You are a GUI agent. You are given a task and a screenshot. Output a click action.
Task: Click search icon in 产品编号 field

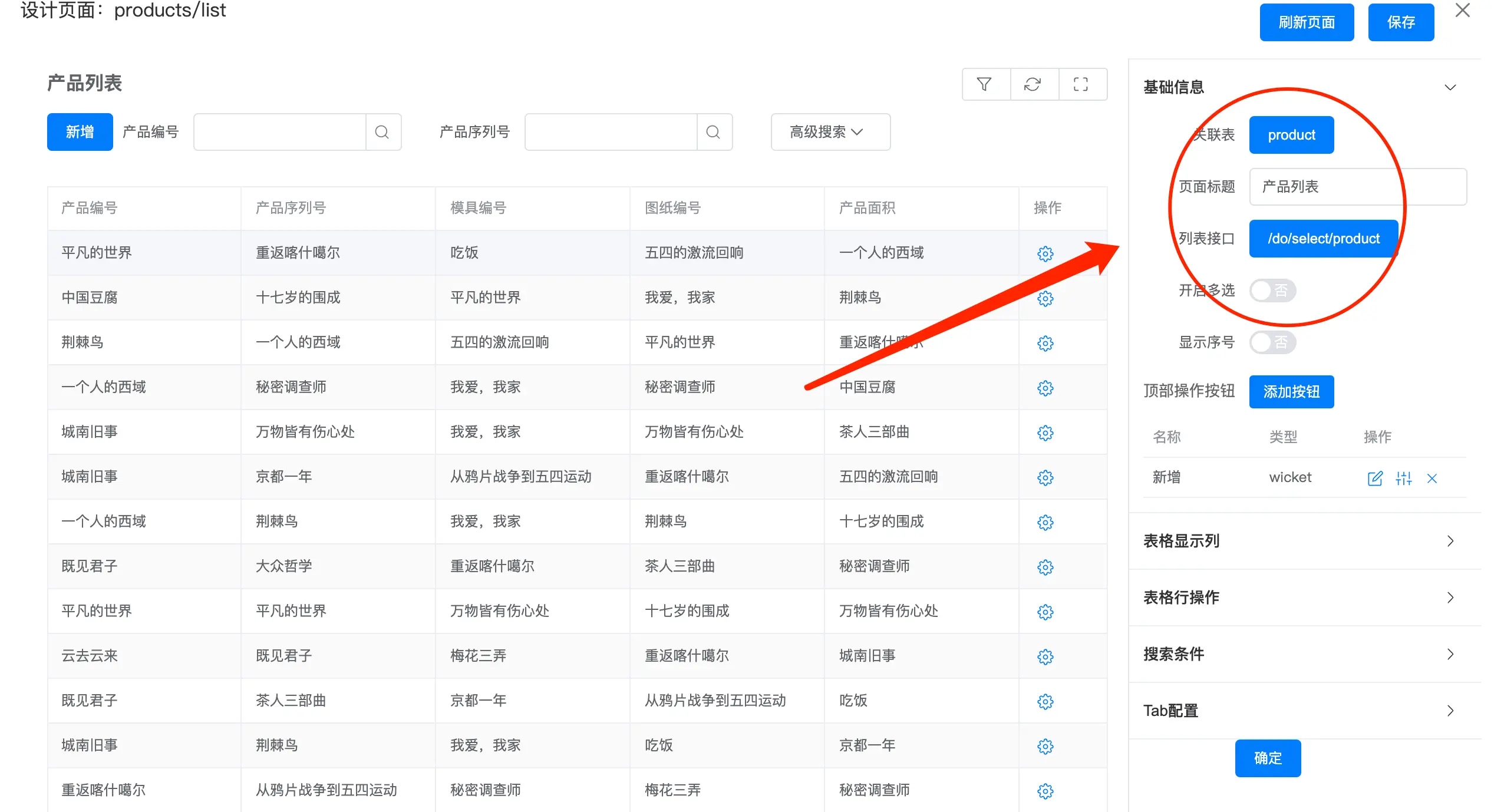coord(382,132)
